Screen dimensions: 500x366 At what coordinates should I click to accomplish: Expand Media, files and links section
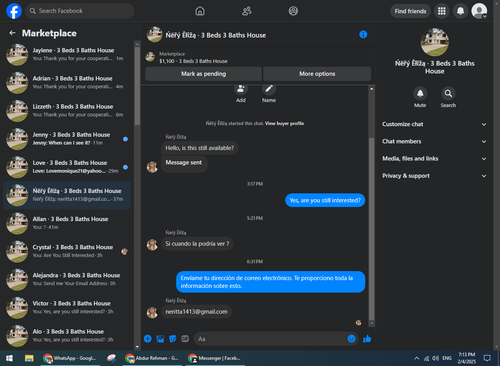coord(434,159)
